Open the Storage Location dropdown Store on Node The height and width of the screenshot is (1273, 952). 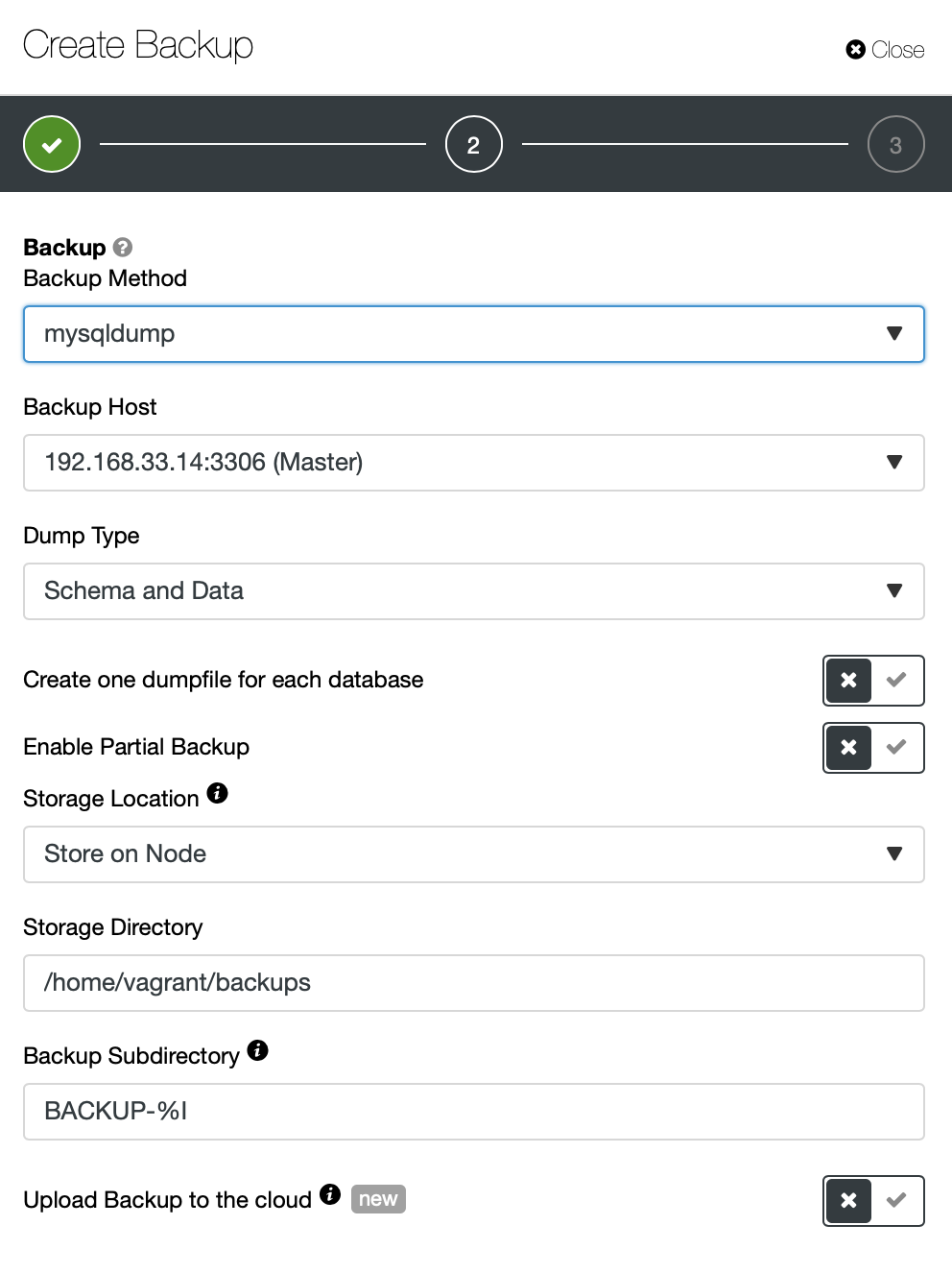tap(474, 854)
